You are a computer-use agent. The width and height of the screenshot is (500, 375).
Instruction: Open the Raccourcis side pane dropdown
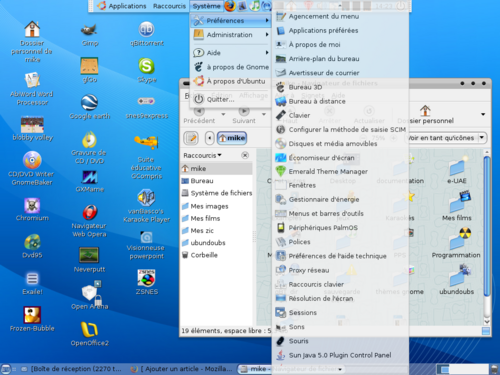coord(202,155)
